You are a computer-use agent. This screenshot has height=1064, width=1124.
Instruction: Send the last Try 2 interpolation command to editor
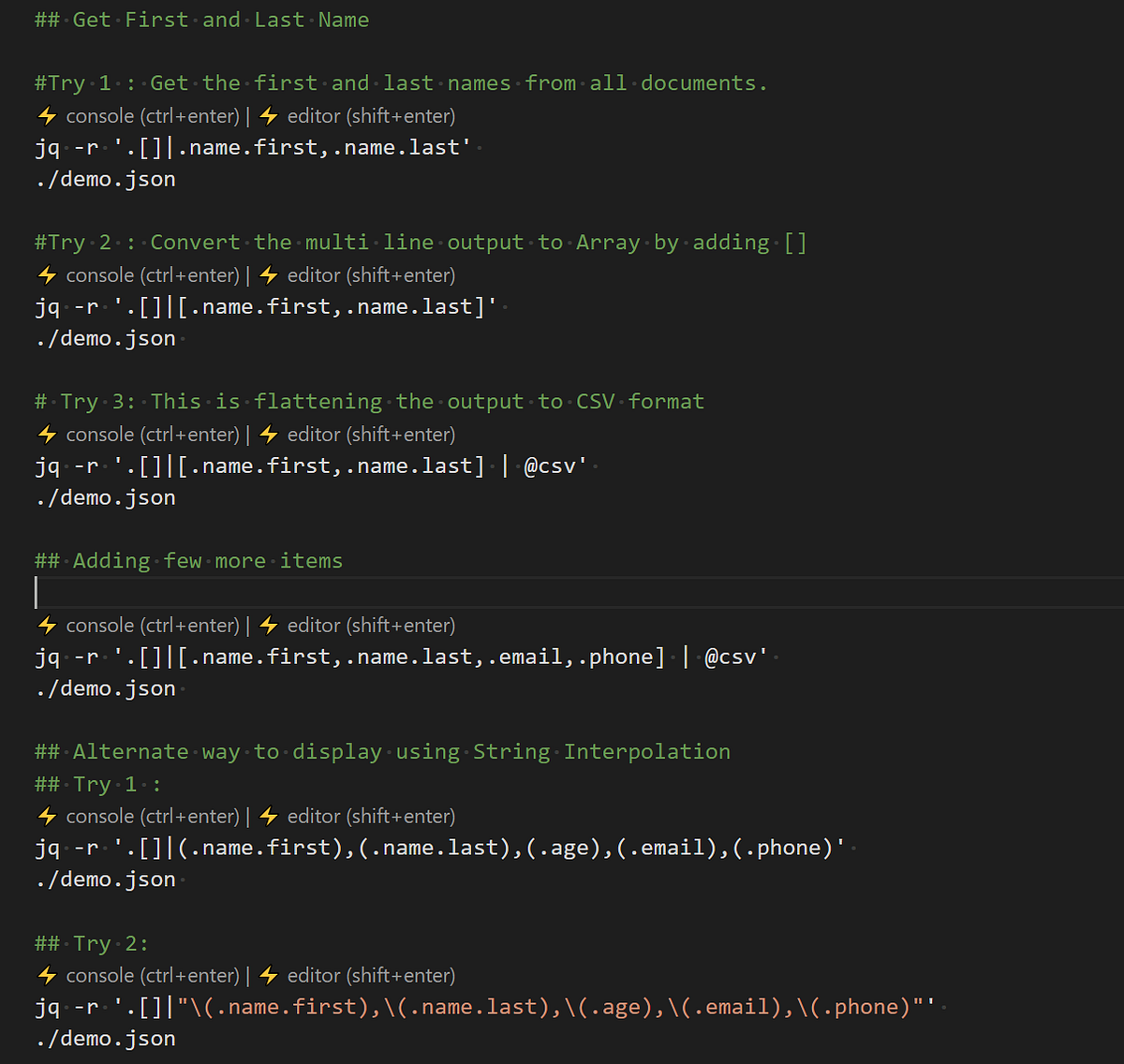(x=357, y=976)
